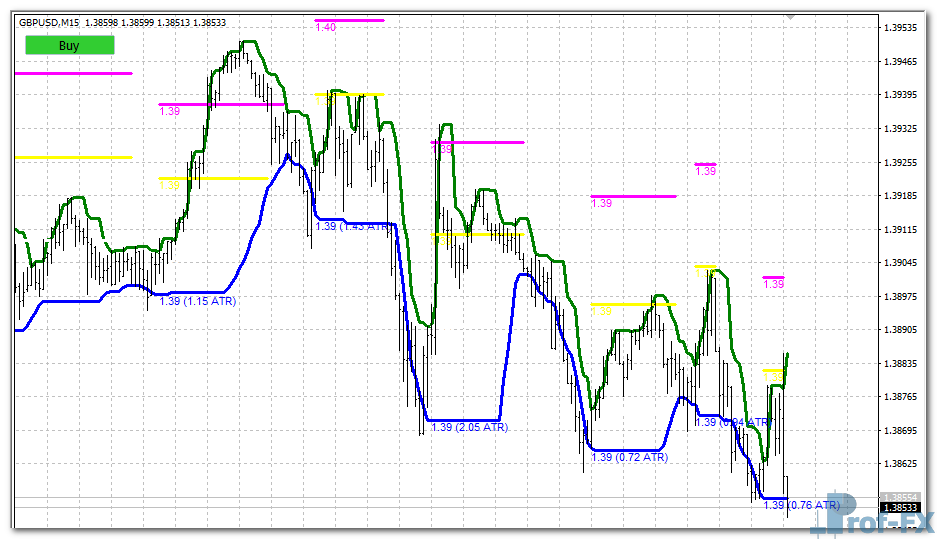Select the 1.39 (1.43 ATR) blue label
Viewport: 937px width, 539px height.
coord(353,227)
